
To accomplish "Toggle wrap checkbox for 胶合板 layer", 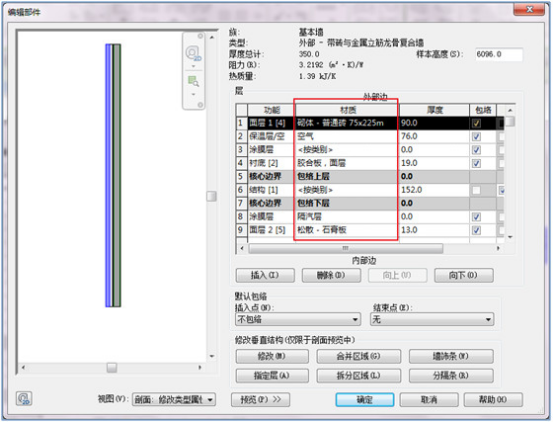I will pyautogui.click(x=476, y=163).
